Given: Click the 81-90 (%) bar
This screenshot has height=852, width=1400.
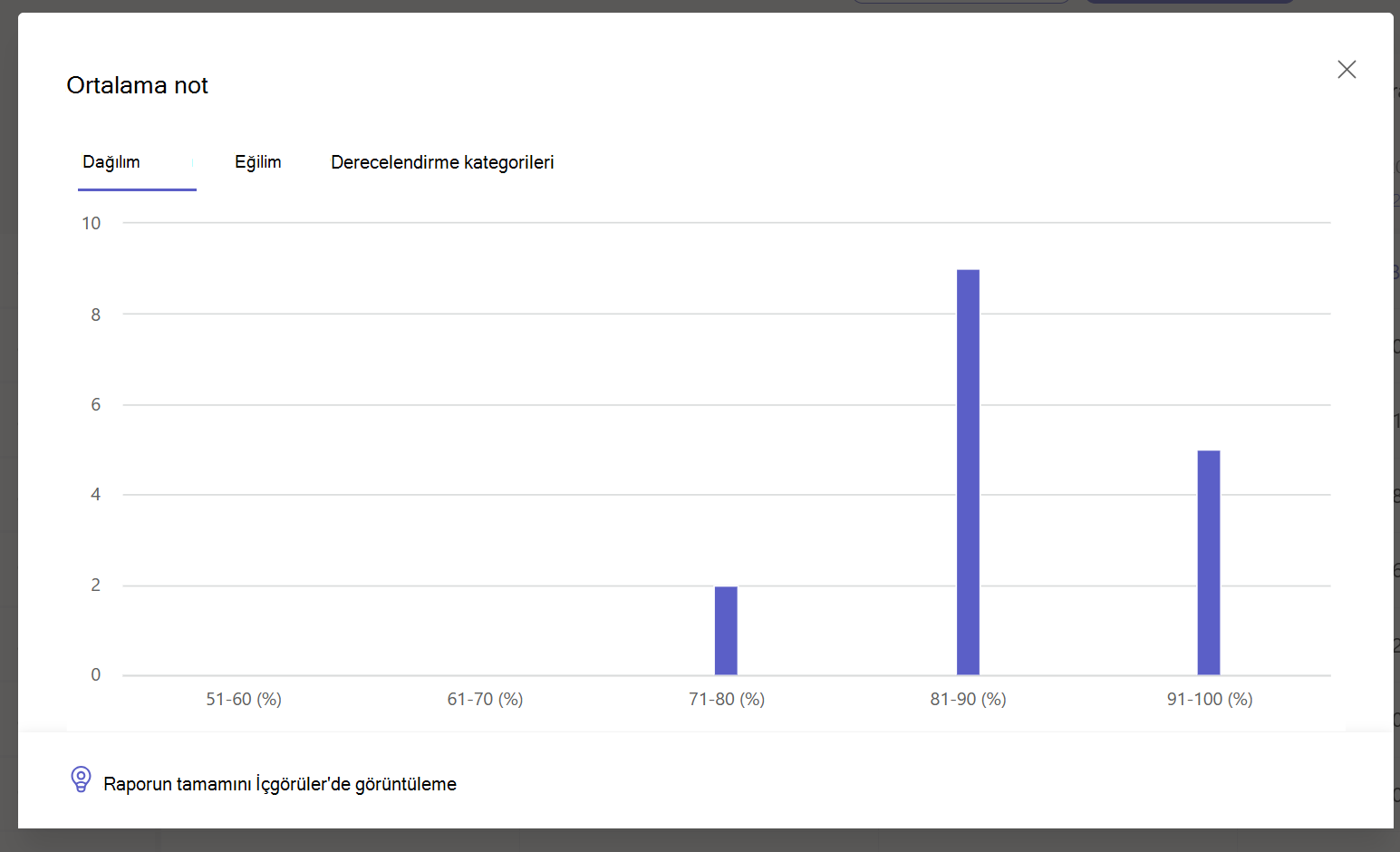Looking at the screenshot, I should [x=968, y=472].
